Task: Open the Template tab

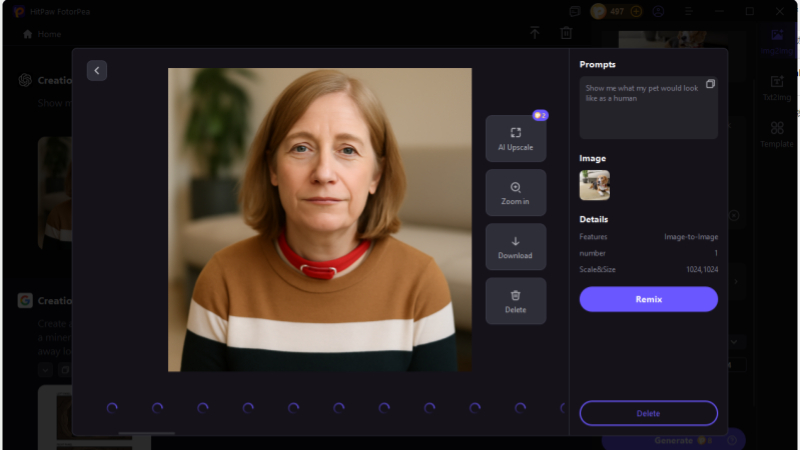Action: pyautogui.click(x=777, y=134)
